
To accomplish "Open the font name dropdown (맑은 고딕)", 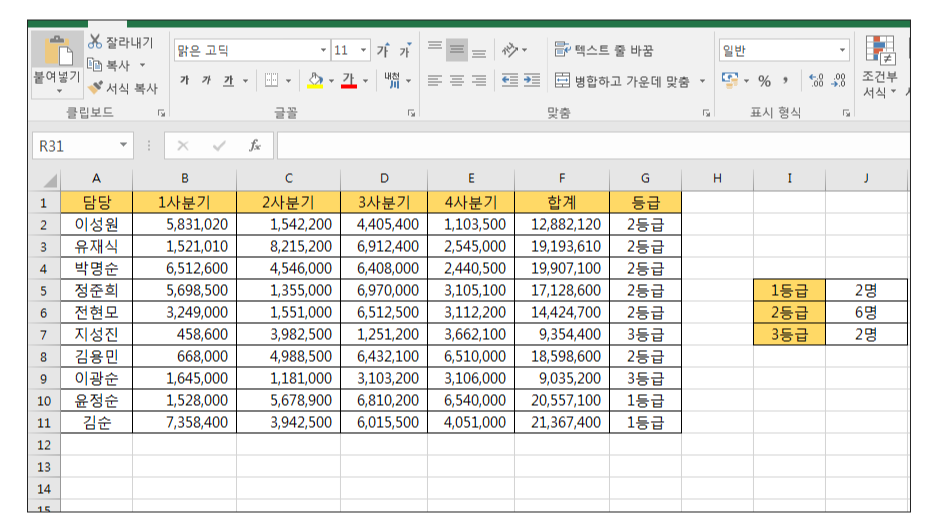I will (x=323, y=50).
